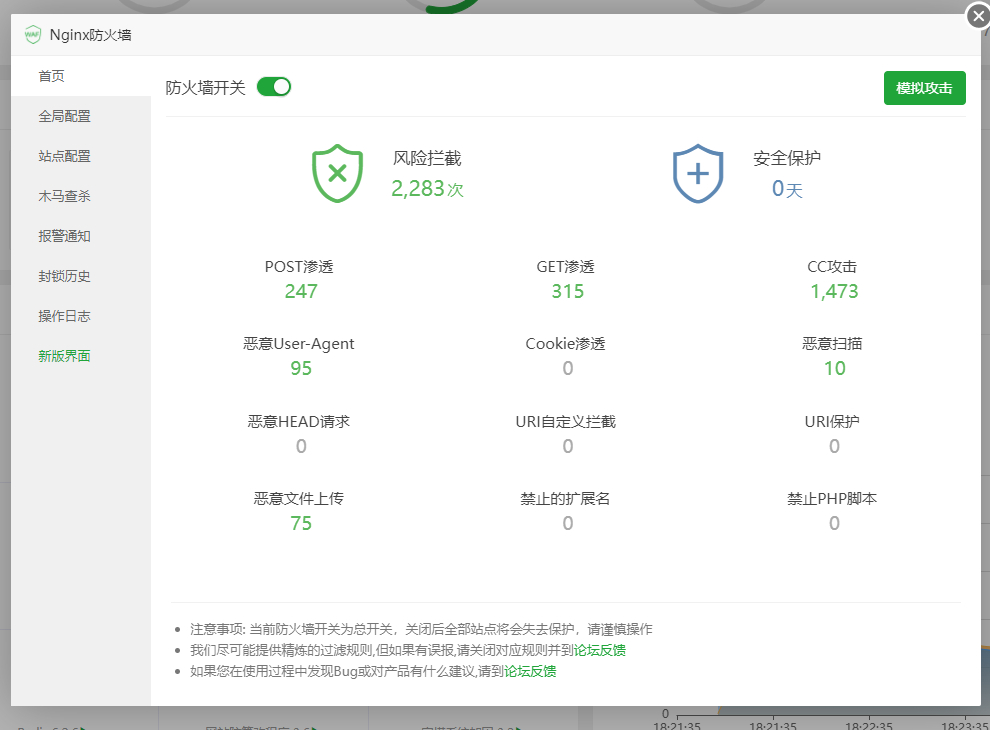Go to 站点配置 in sidebar

tap(65, 156)
